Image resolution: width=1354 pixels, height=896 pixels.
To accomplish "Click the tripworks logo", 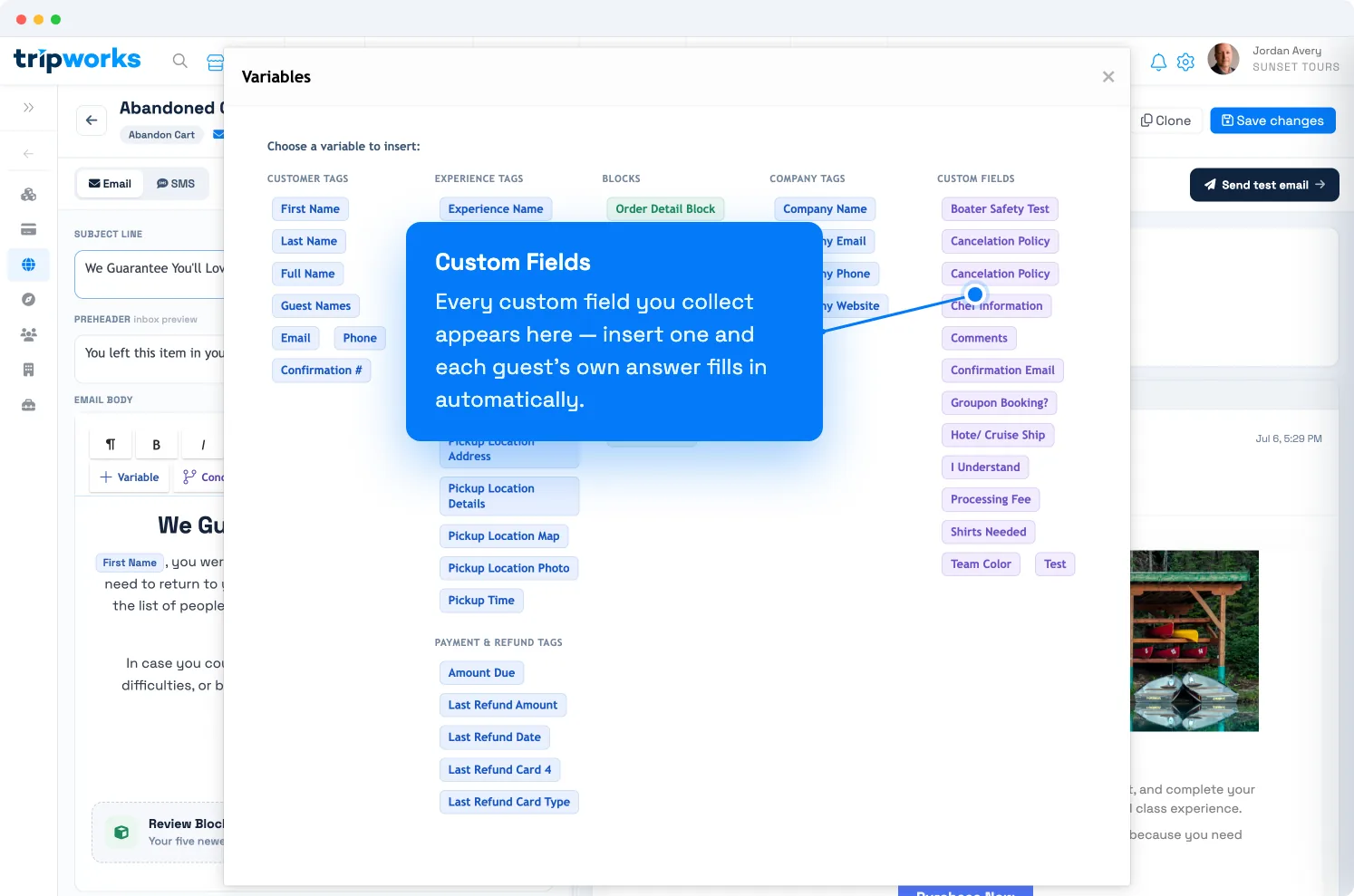I will (x=77, y=60).
